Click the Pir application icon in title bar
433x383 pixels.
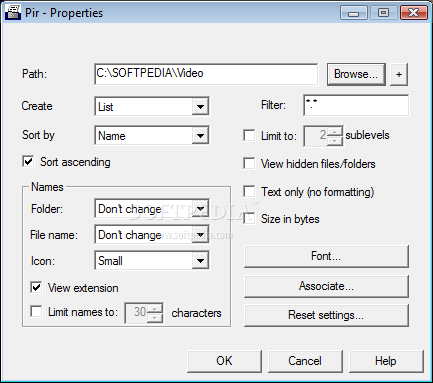tap(13, 12)
